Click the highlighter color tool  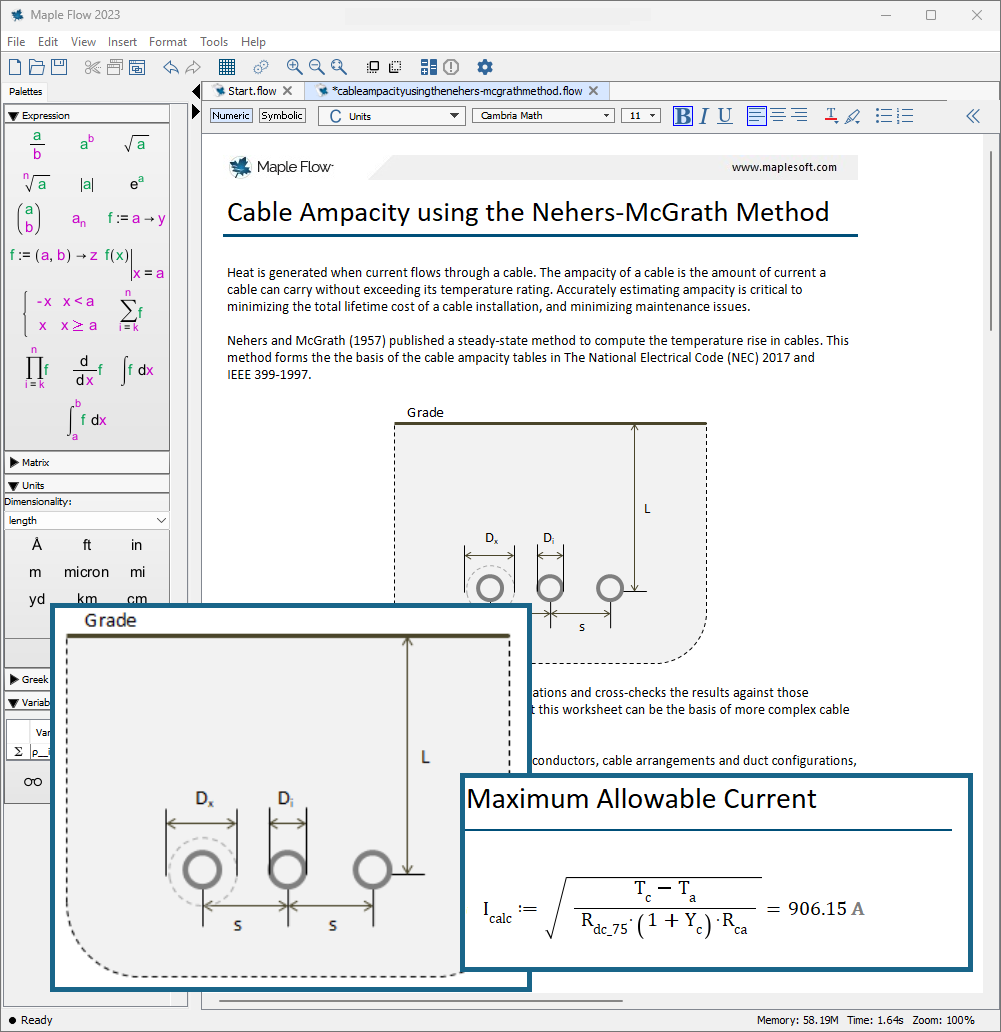tap(852, 116)
